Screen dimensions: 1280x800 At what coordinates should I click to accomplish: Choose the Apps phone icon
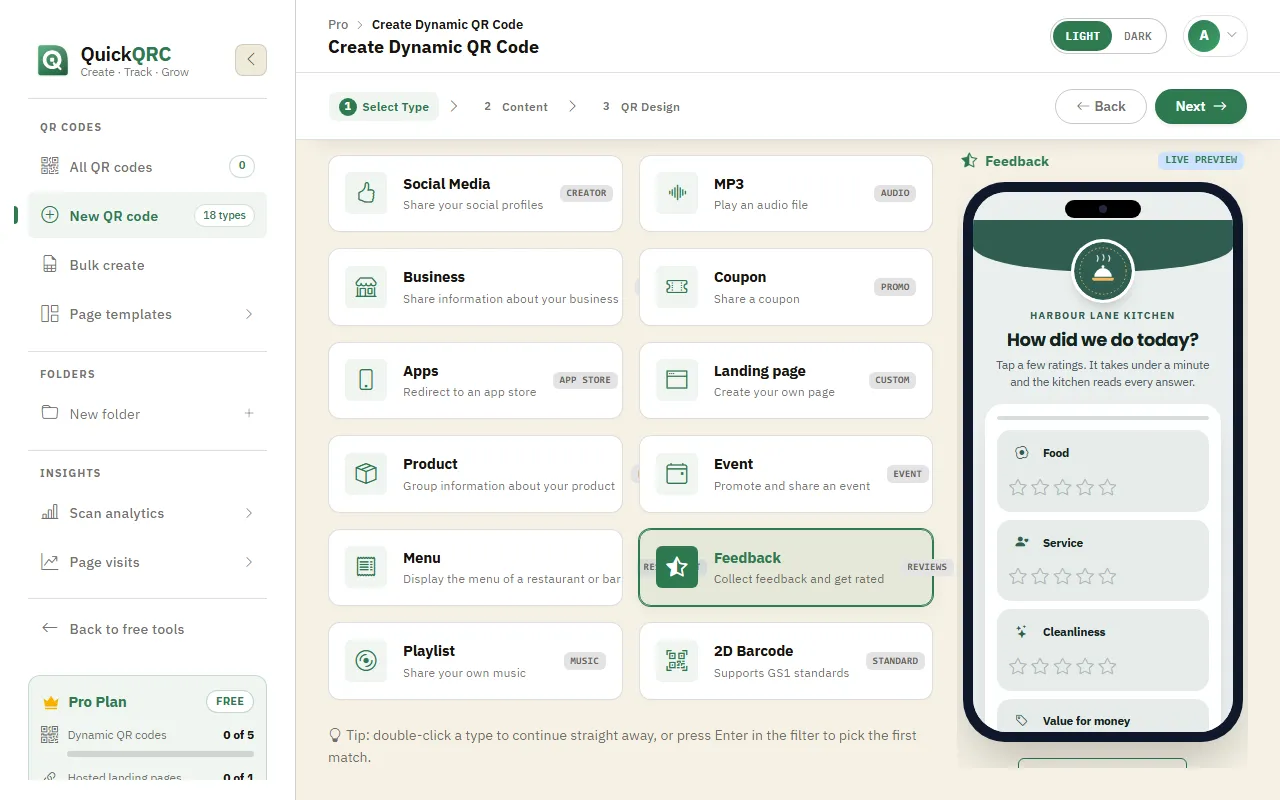(366, 380)
